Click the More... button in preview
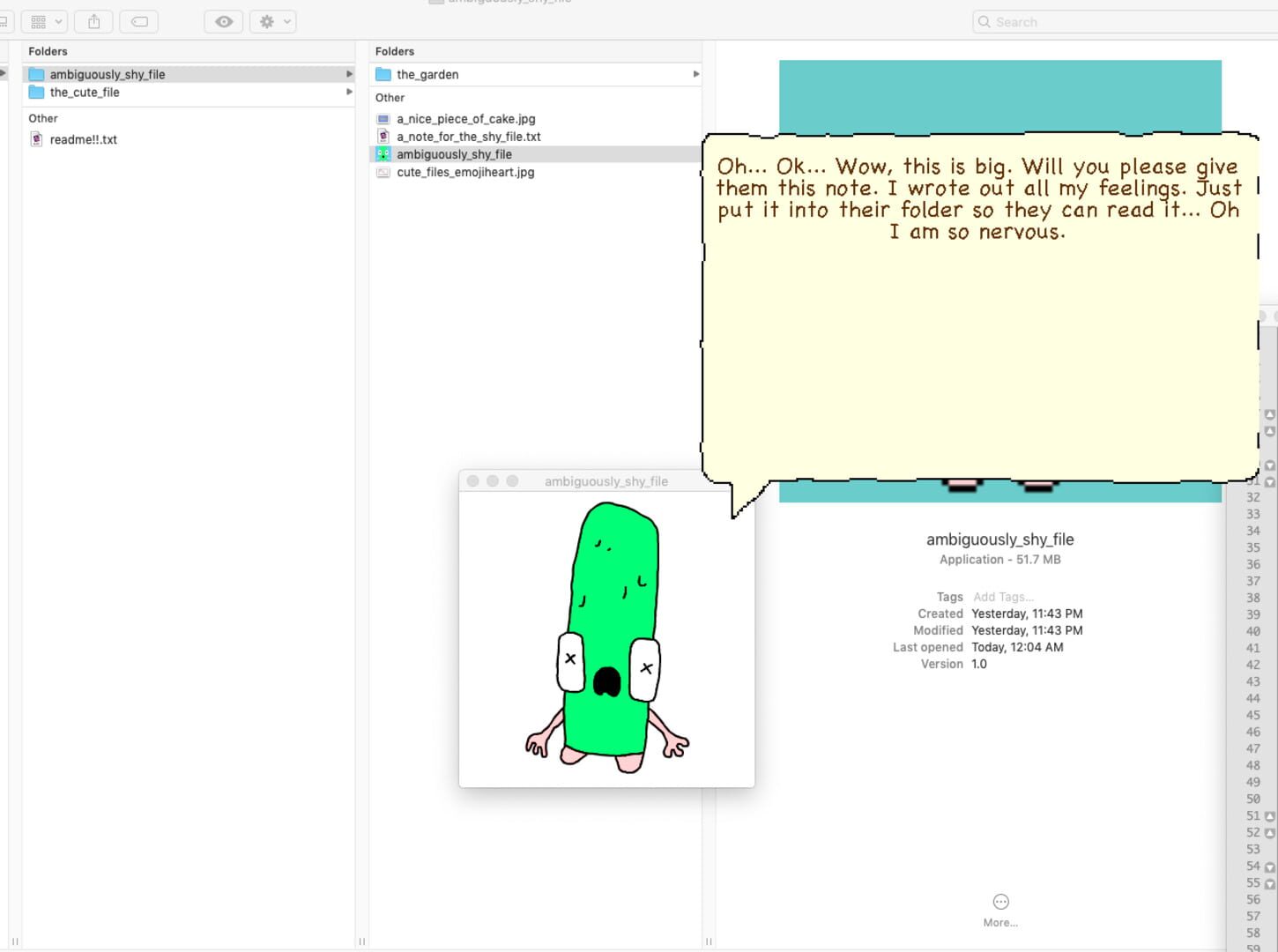 (1000, 910)
